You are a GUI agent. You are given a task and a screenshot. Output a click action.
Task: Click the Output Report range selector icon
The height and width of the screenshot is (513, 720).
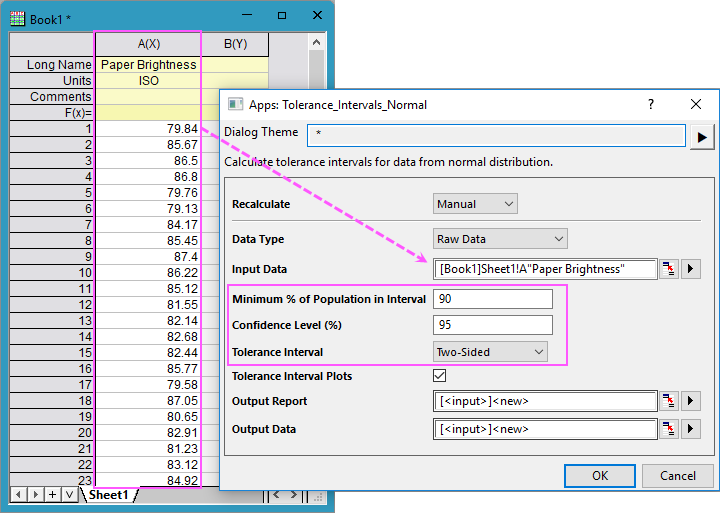(669, 402)
